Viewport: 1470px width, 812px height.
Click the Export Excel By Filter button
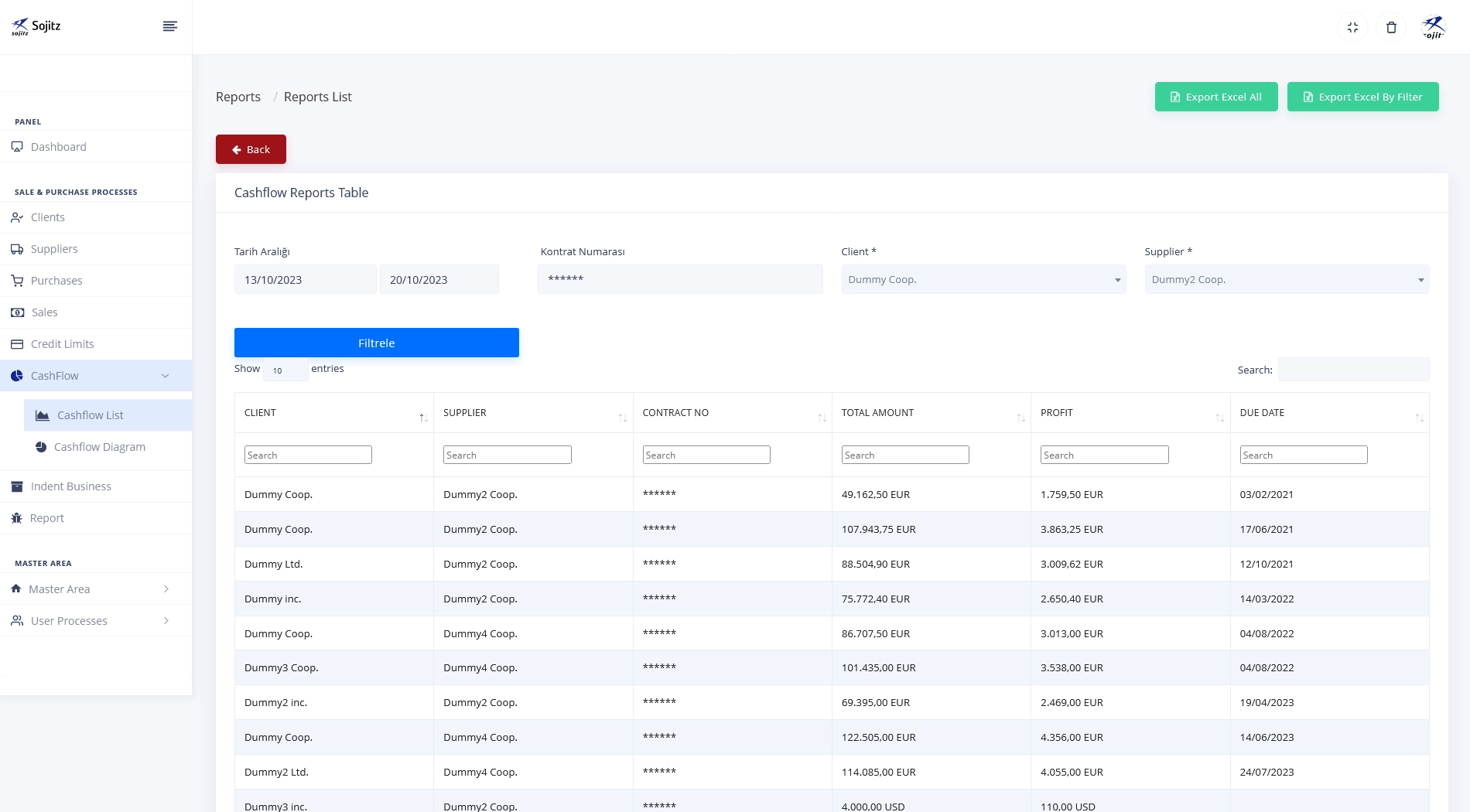[1363, 97]
